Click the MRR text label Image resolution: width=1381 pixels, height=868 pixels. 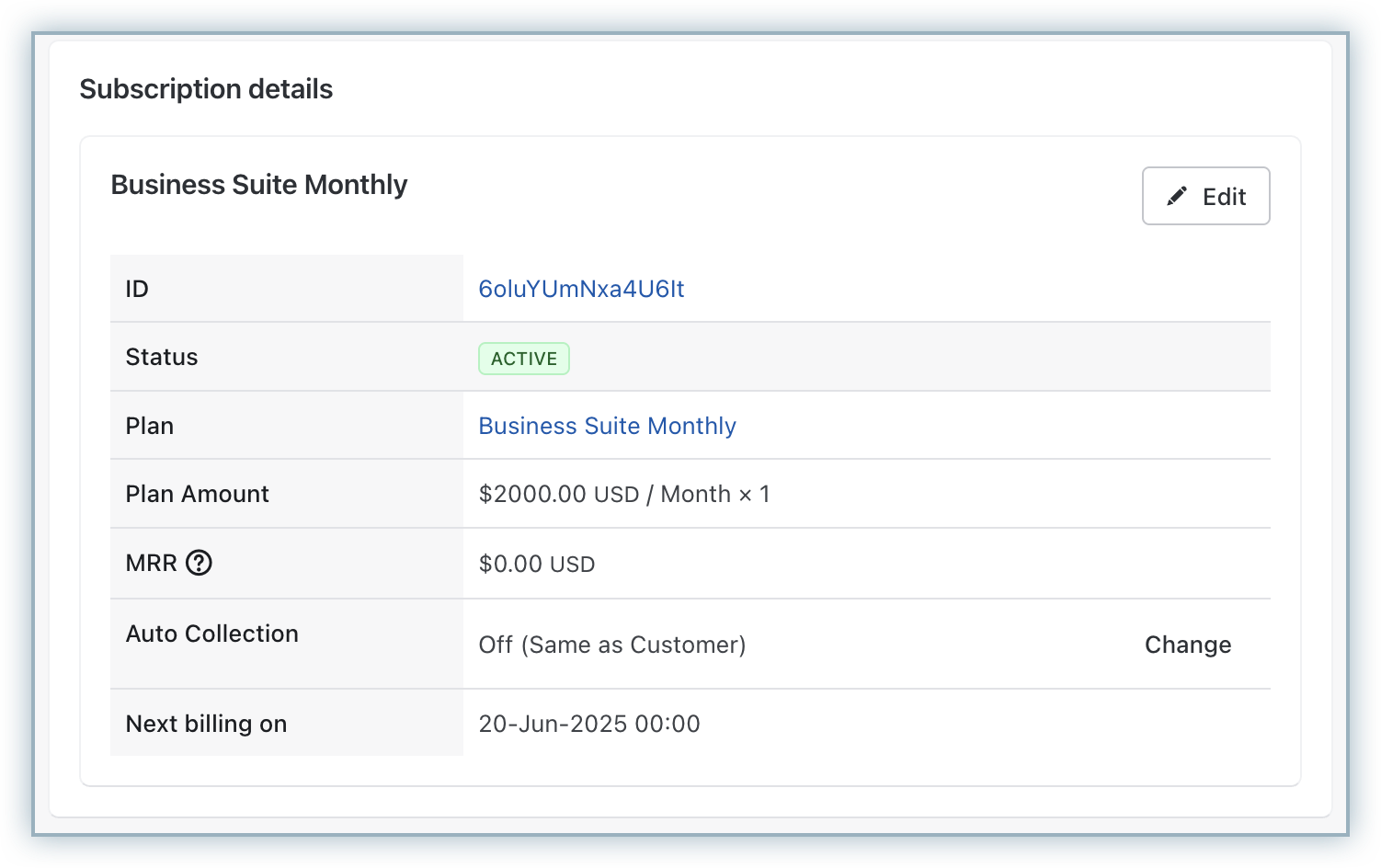pos(151,563)
